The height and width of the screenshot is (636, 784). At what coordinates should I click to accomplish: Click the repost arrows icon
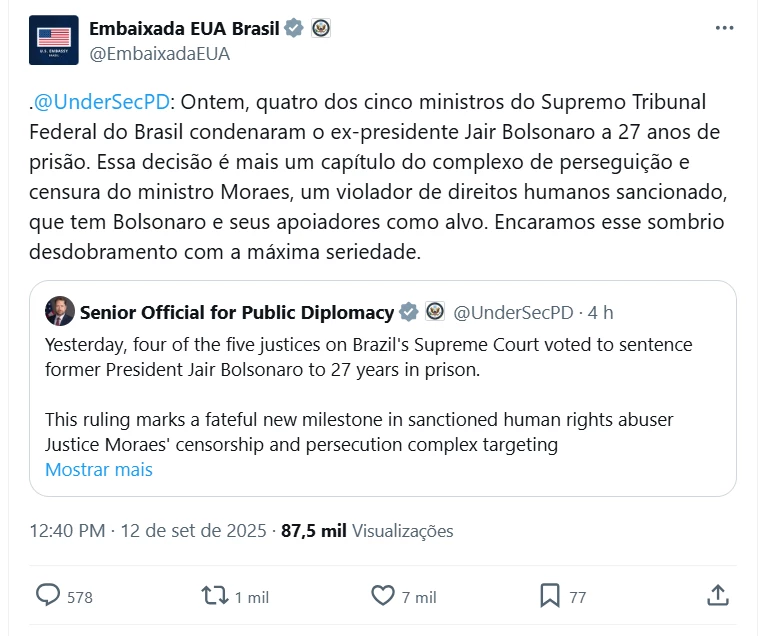coord(215,596)
